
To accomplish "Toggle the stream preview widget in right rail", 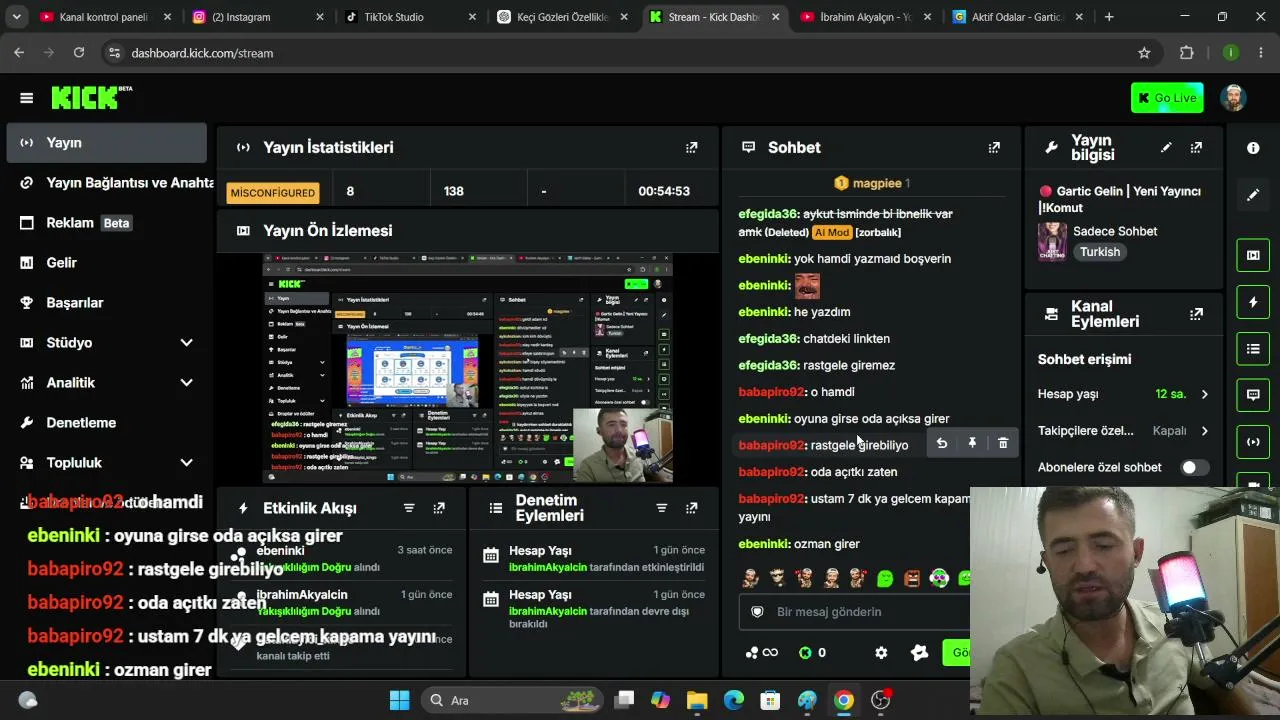I will [1253, 255].
